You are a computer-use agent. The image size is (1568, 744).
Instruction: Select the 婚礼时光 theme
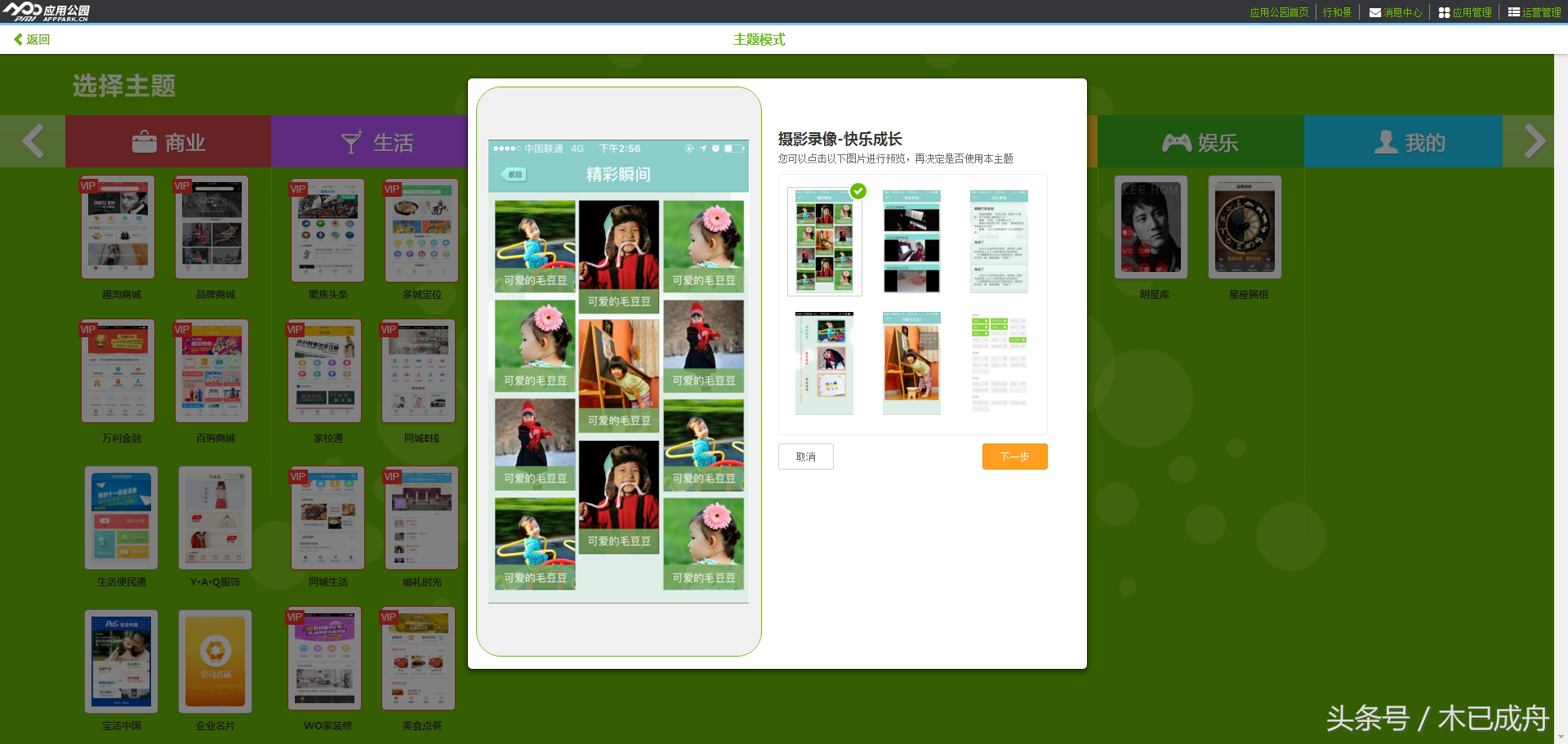(x=421, y=518)
